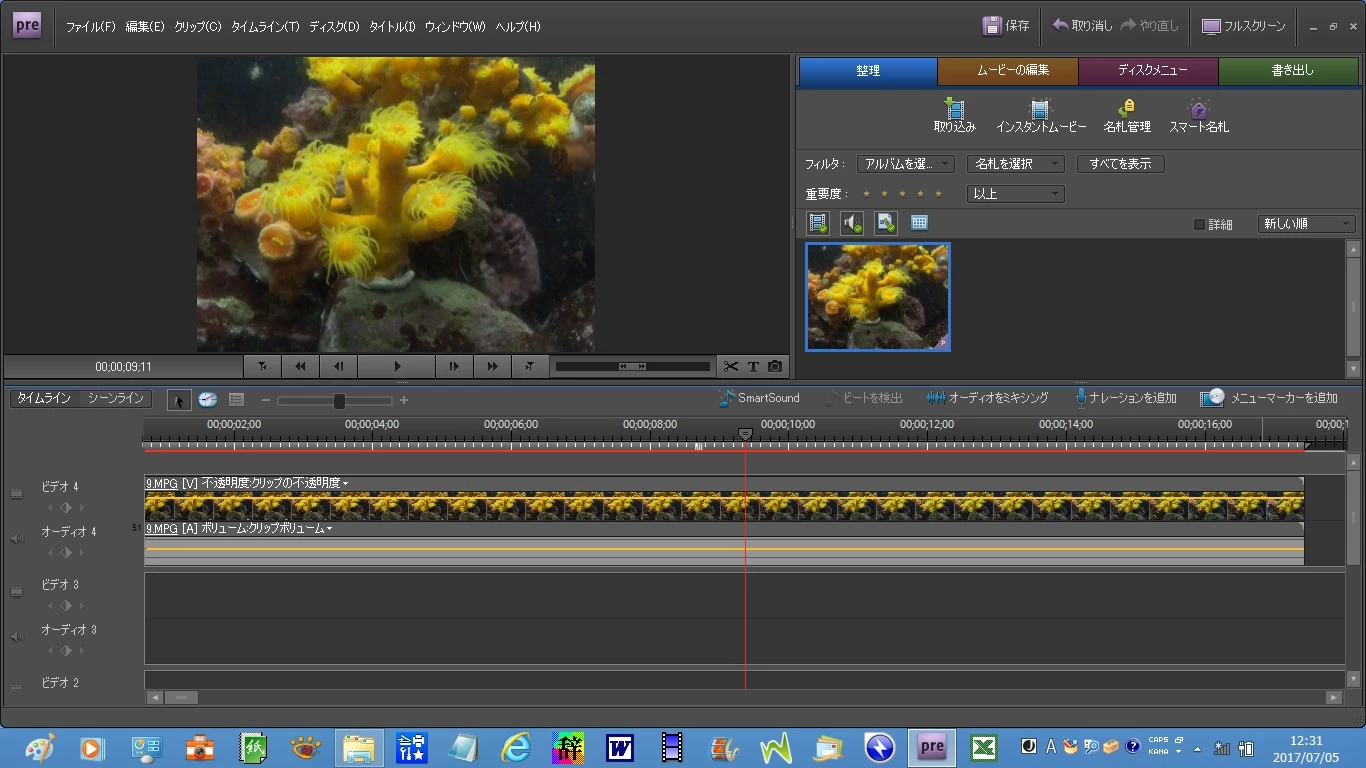
Task: Open the 新しい順 sort order dropdown
Action: tap(1306, 224)
